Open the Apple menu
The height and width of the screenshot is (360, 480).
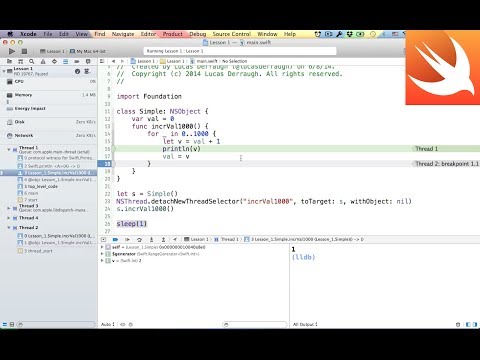click(10, 34)
